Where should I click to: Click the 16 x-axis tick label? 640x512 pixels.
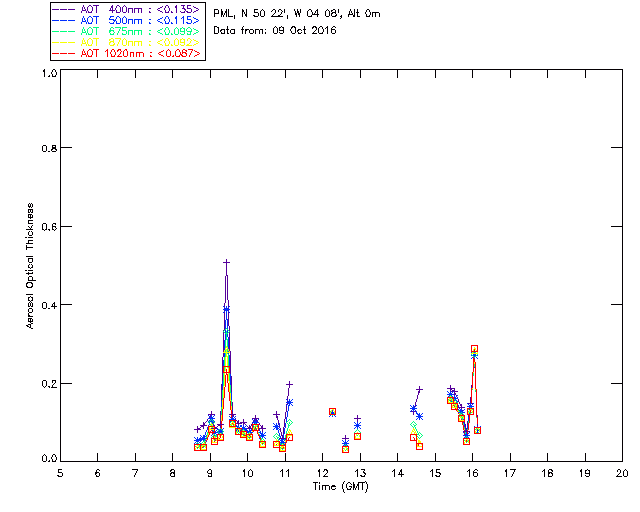coord(472,473)
